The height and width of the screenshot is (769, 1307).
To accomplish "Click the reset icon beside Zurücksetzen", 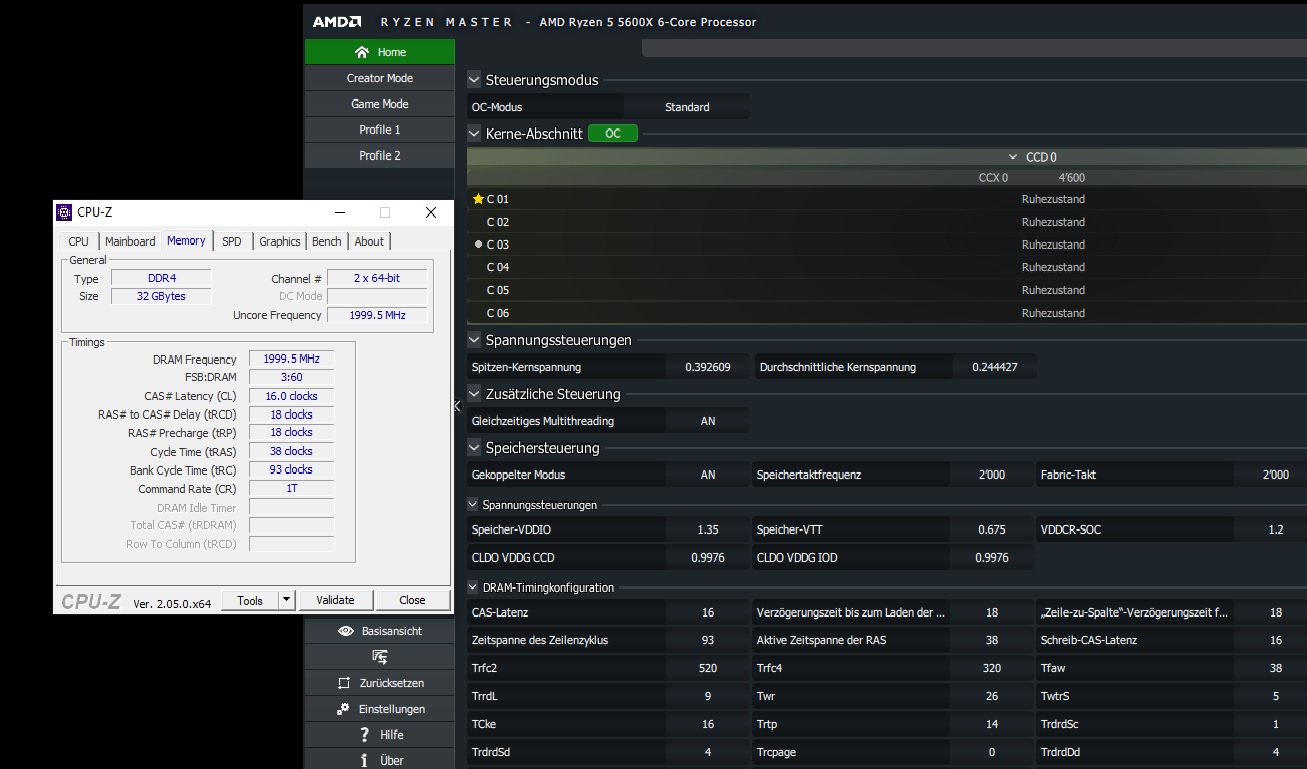I will pyautogui.click(x=342, y=683).
